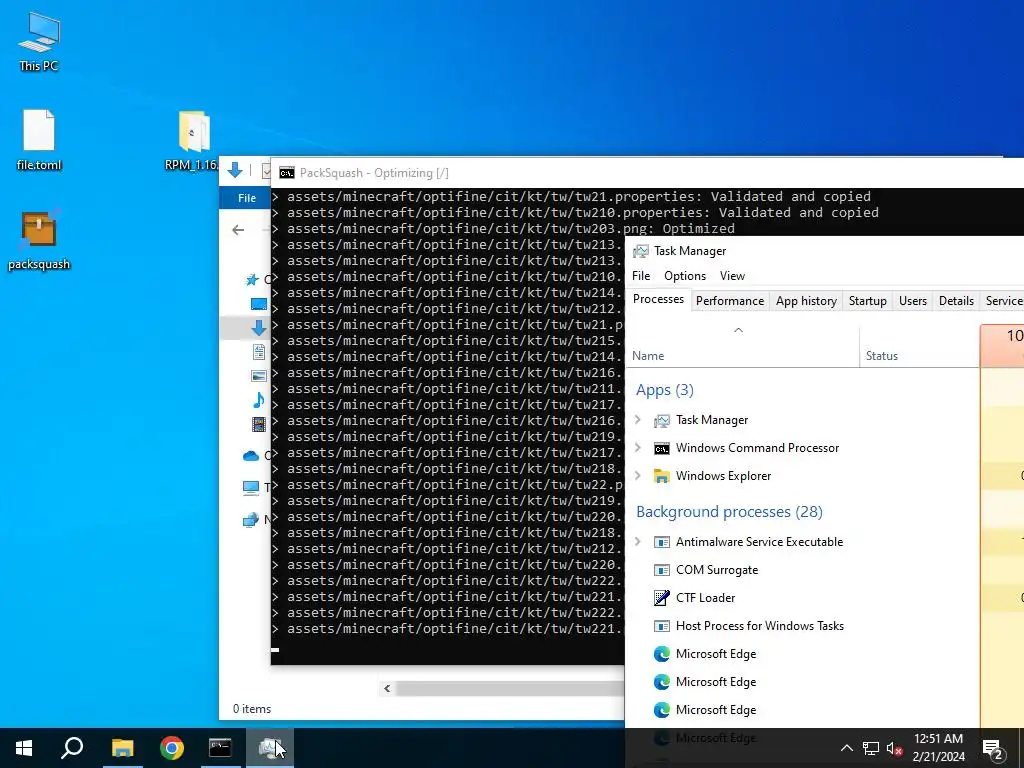Screen dimensions: 1024x768
Task: Open OneDrive cloud icon in Explorer sidebar
Action: tap(251, 456)
